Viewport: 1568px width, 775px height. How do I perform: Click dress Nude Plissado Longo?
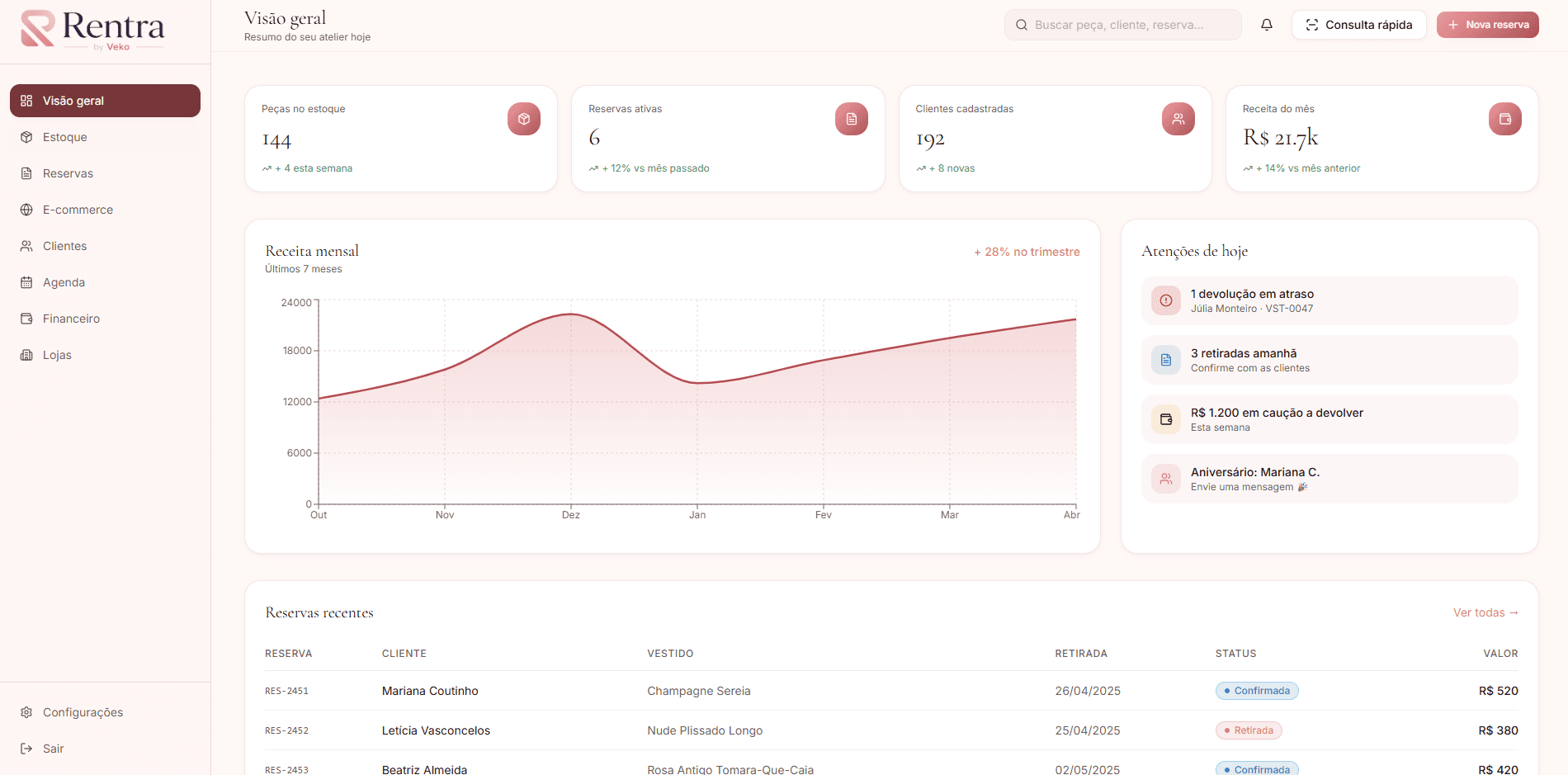tap(705, 730)
